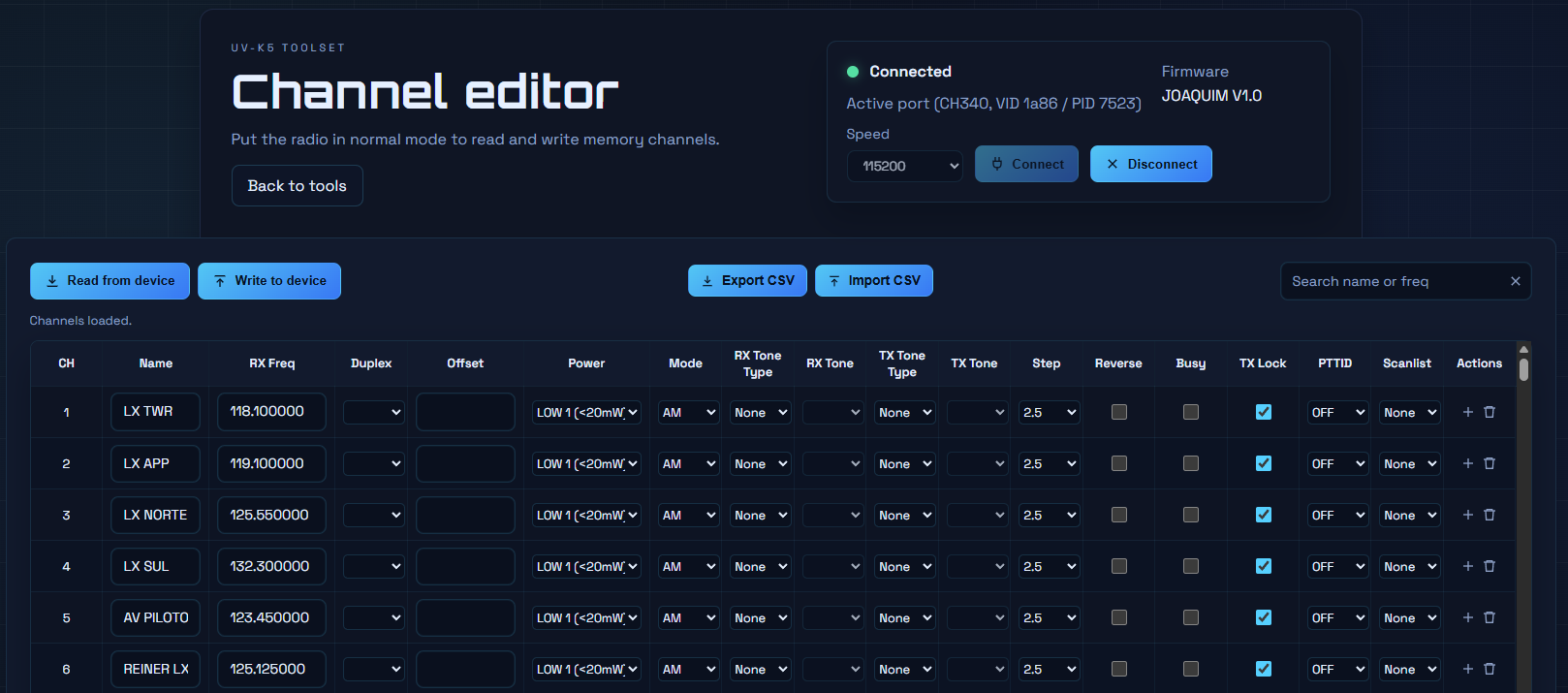Click the Name field containing AV PILOTO
The width and height of the screenshot is (1568, 693).
(155, 617)
